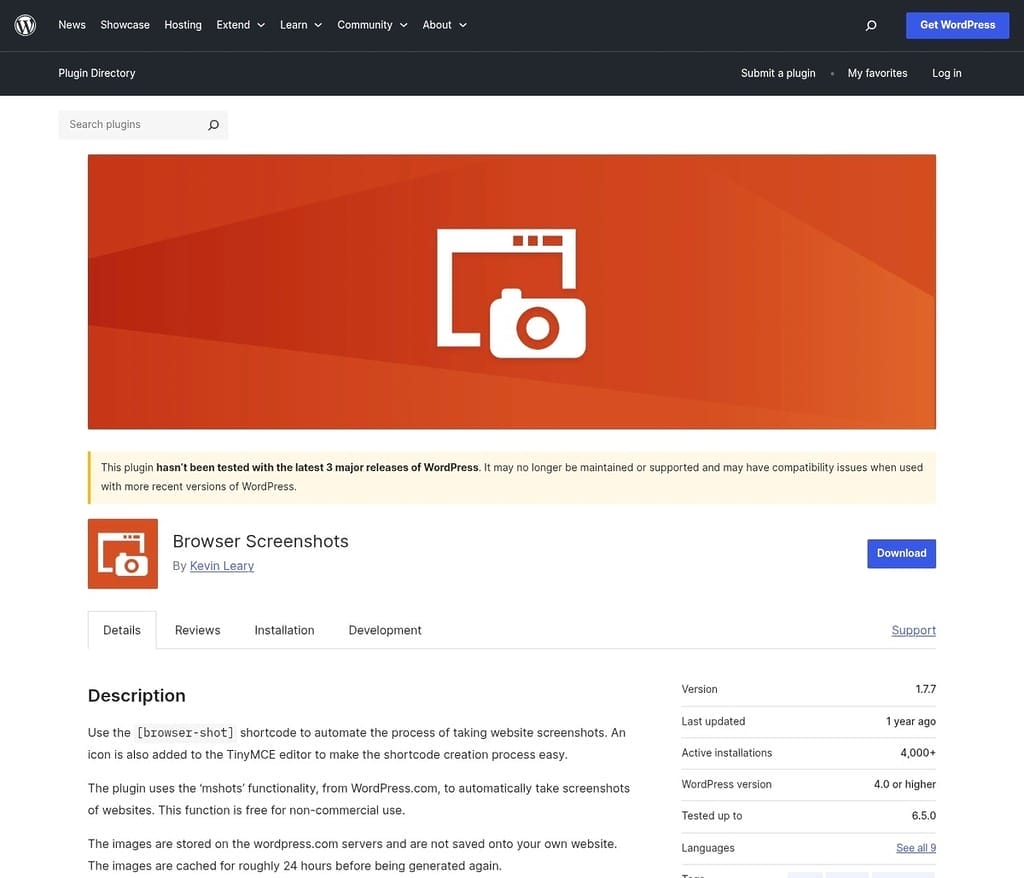Switch to the Installation tab
The width and height of the screenshot is (1024, 878).
(x=284, y=630)
